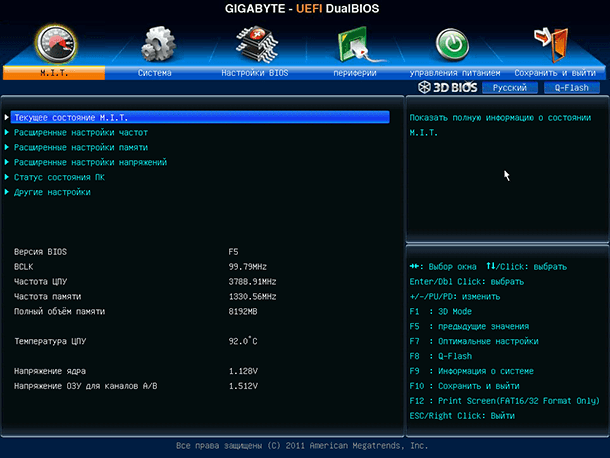The image size is (610, 458).
Task: Click Напряжение ОЗУ для каналов A/B label
Action: coord(86,386)
